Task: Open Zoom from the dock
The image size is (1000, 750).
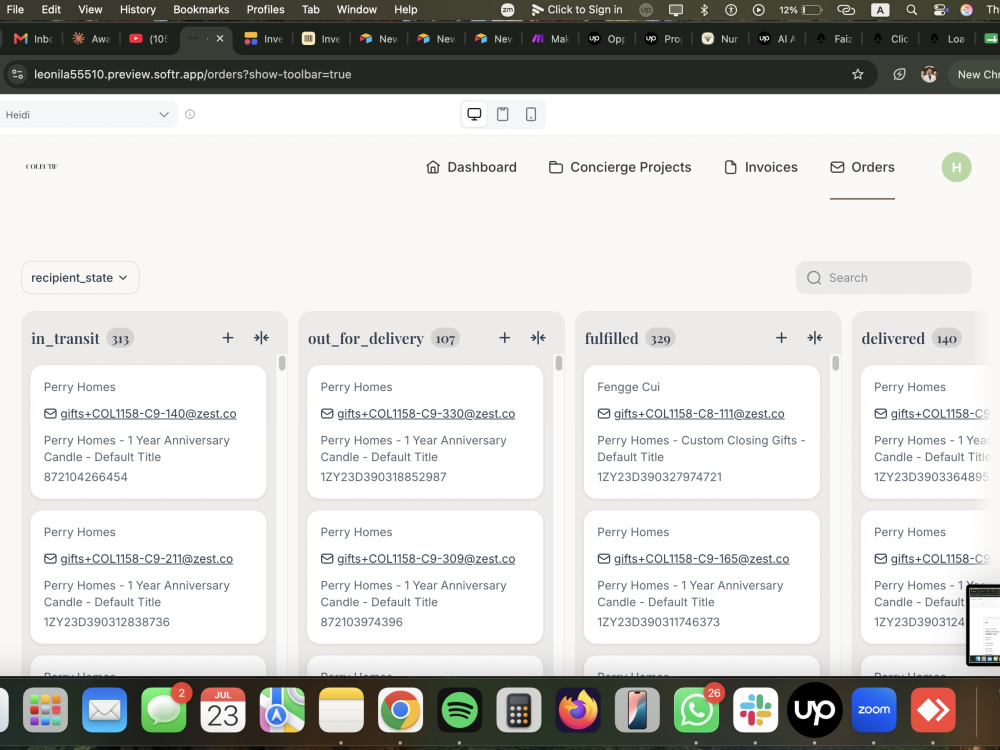Action: point(874,710)
